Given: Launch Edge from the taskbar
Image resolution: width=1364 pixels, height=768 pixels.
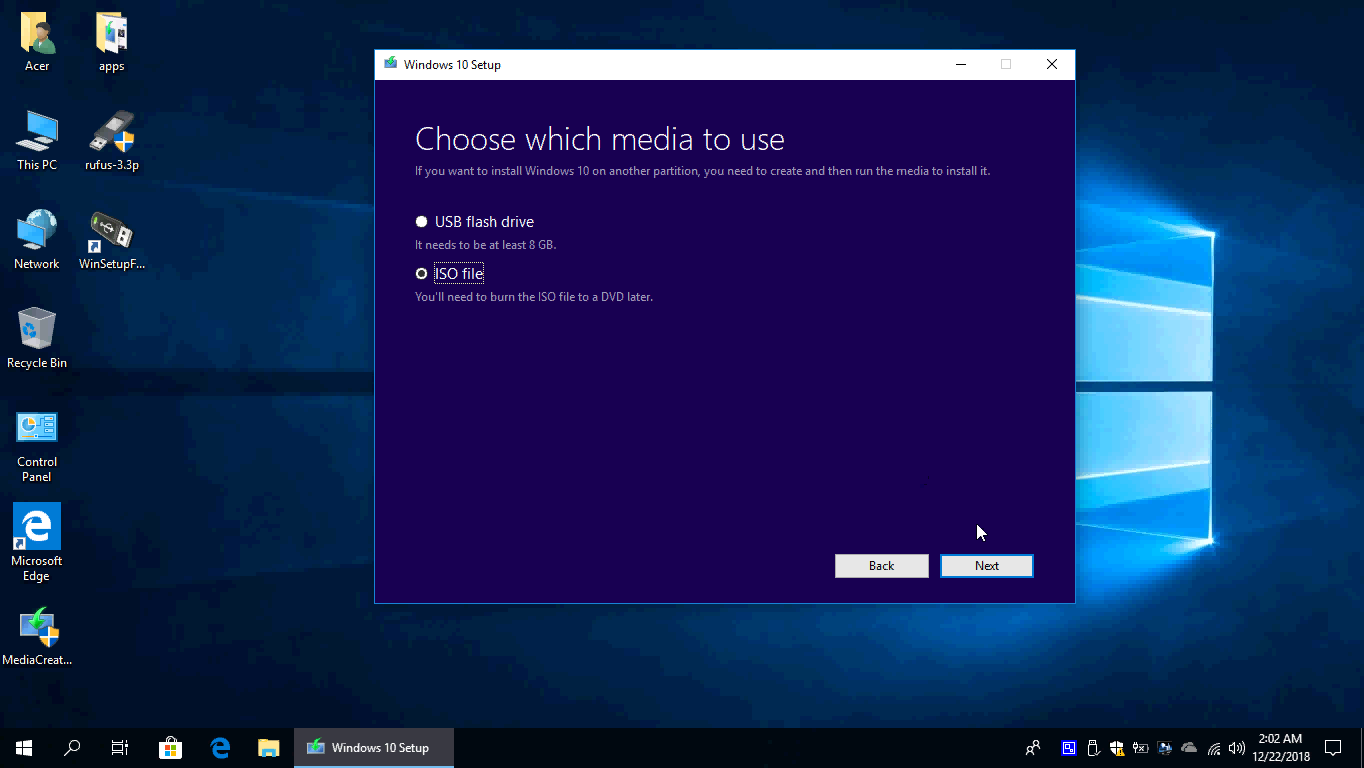Looking at the screenshot, I should point(220,748).
